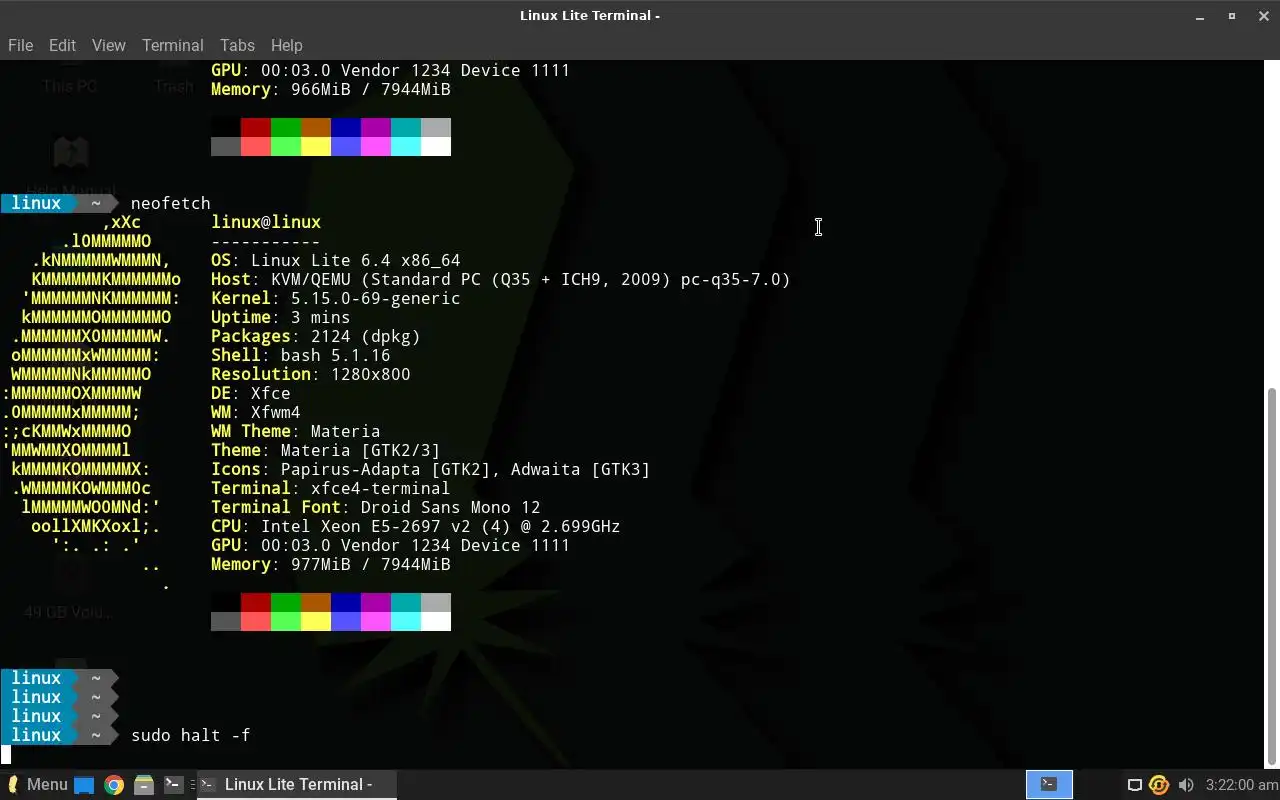Click the 'Host: KVM/QEMU' line
Screen dimensions: 1280x800
[x=501, y=279]
